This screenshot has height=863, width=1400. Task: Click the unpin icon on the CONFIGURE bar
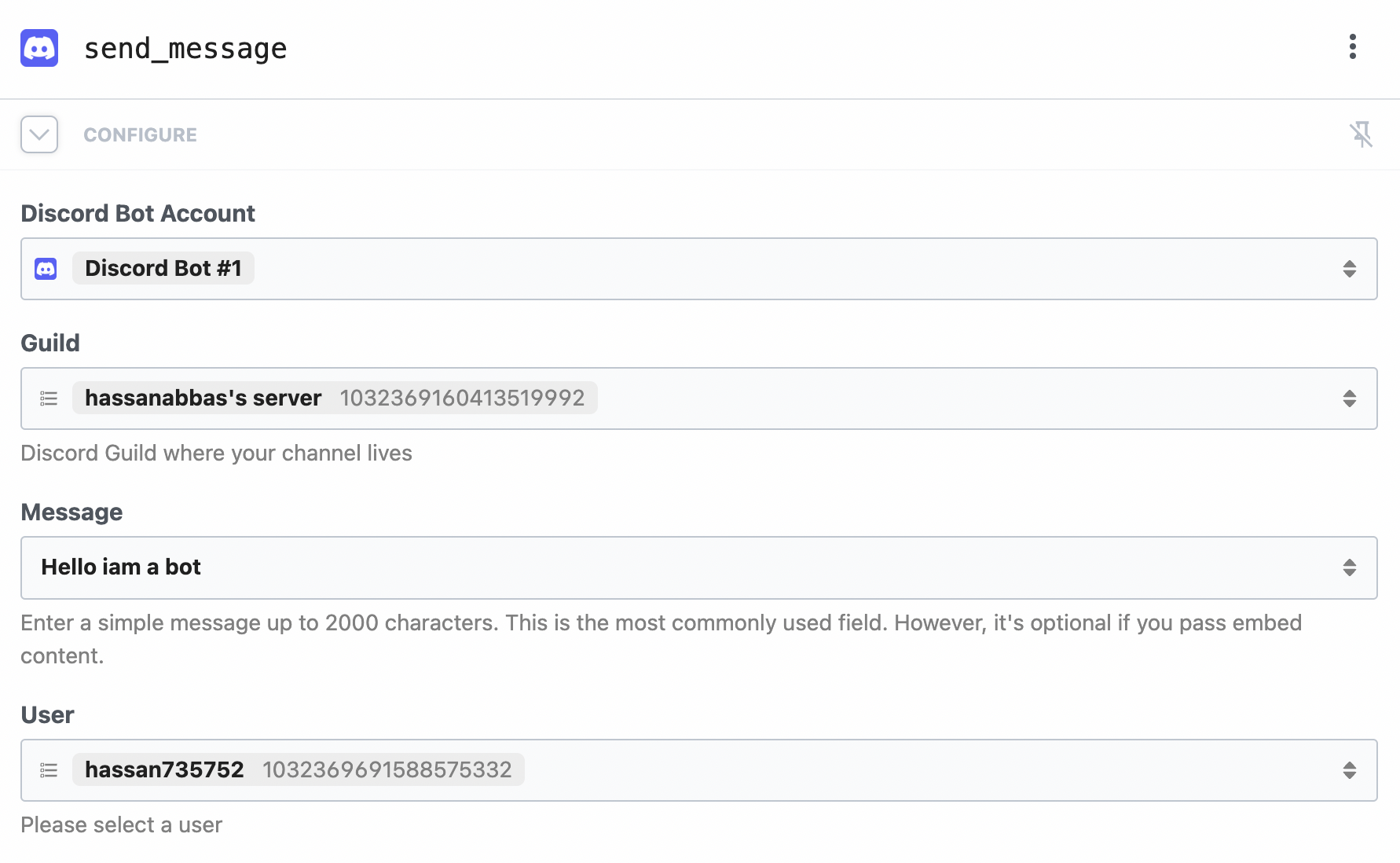pyautogui.click(x=1362, y=134)
